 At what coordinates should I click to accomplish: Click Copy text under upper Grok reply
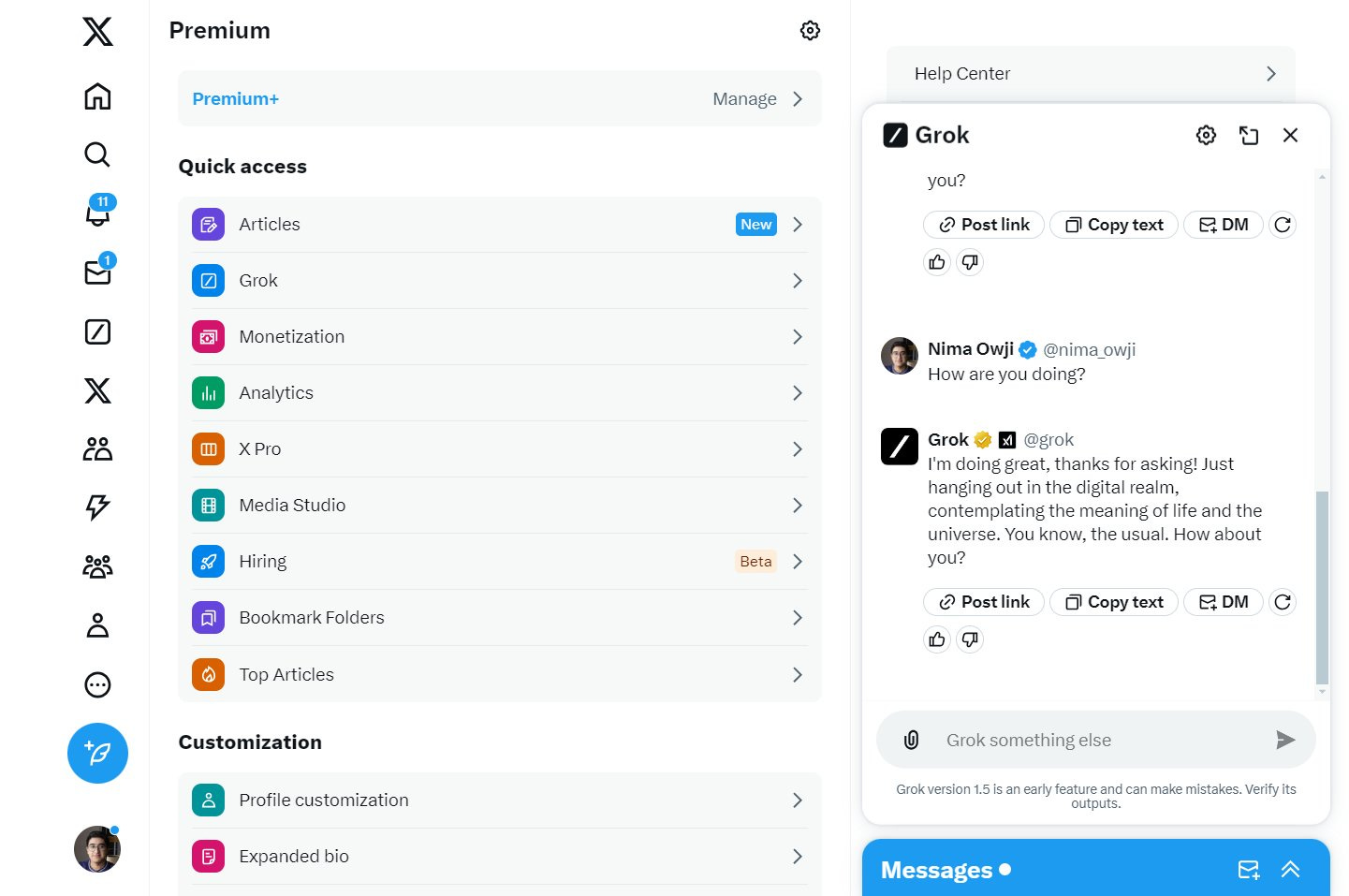(x=1114, y=225)
